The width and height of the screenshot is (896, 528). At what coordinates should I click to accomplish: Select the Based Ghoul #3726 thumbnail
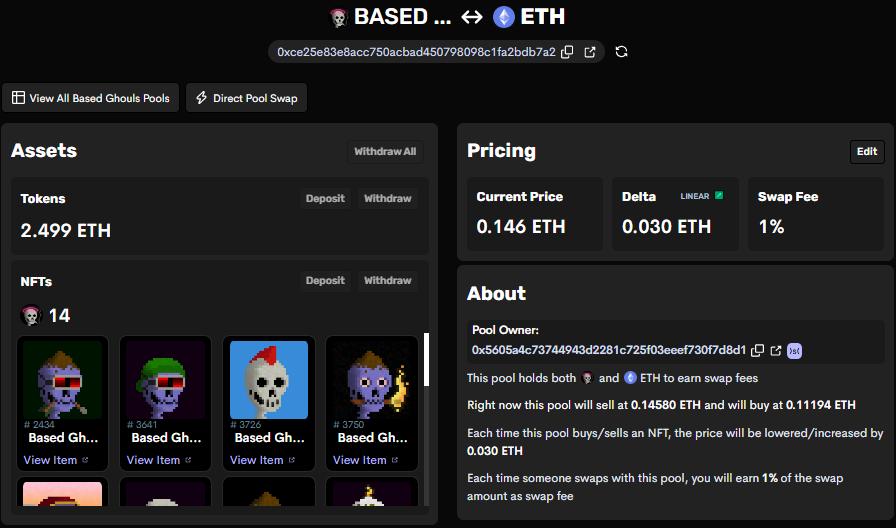[x=269, y=380]
